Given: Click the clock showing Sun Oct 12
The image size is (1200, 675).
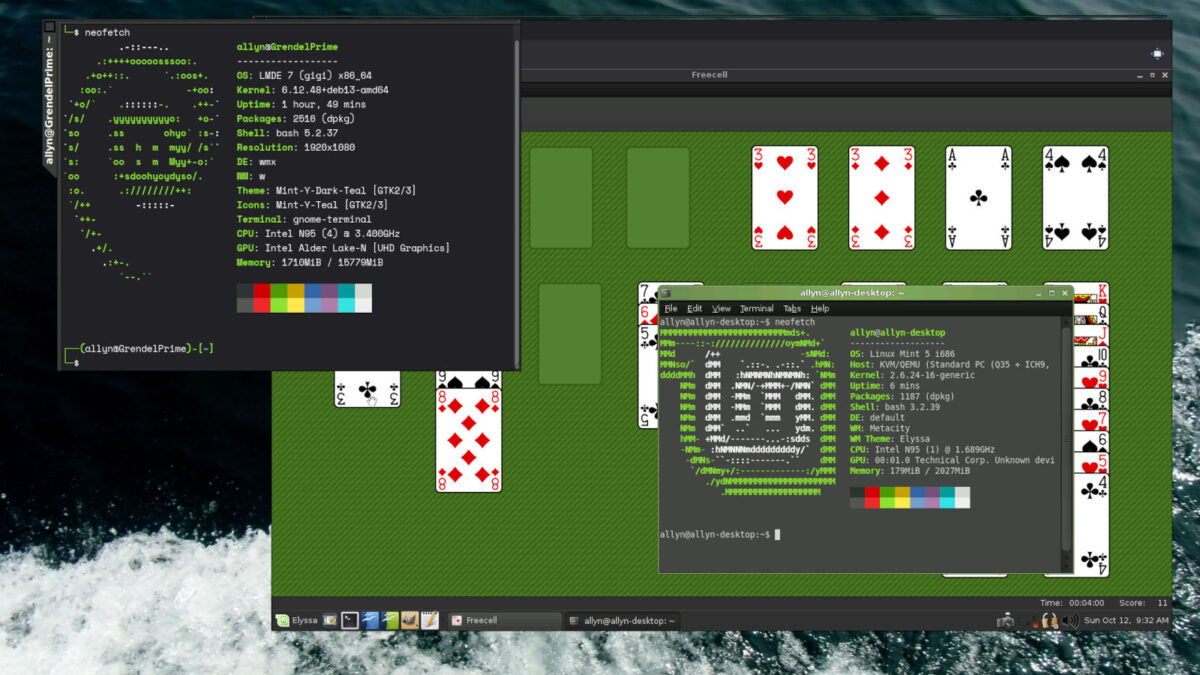Looking at the screenshot, I should pos(1126,621).
